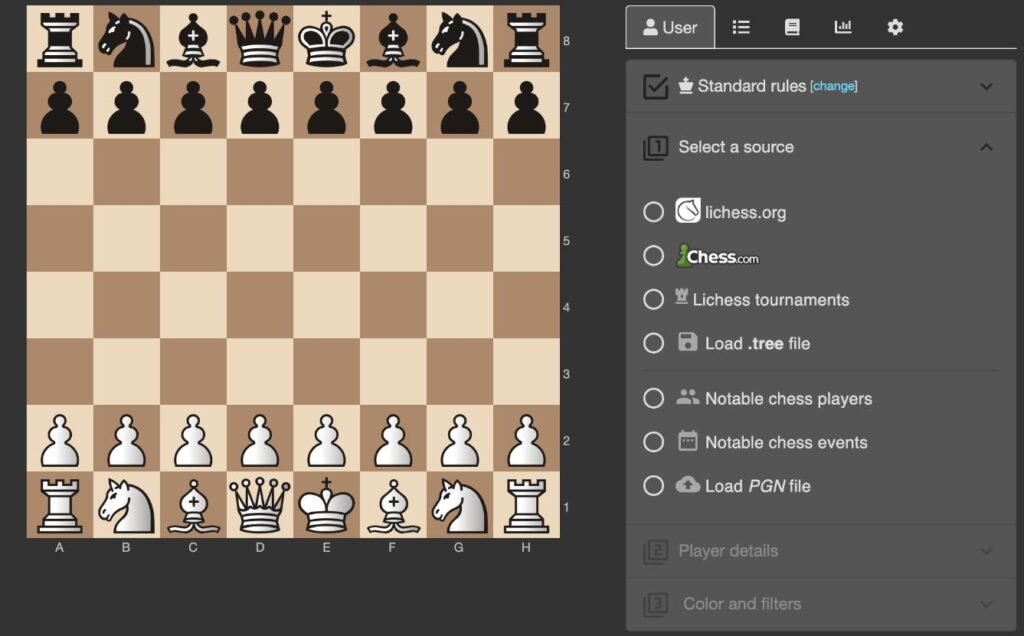Expand the Standard rules section chevron
Viewport: 1024px width, 636px height.
pos(986,87)
